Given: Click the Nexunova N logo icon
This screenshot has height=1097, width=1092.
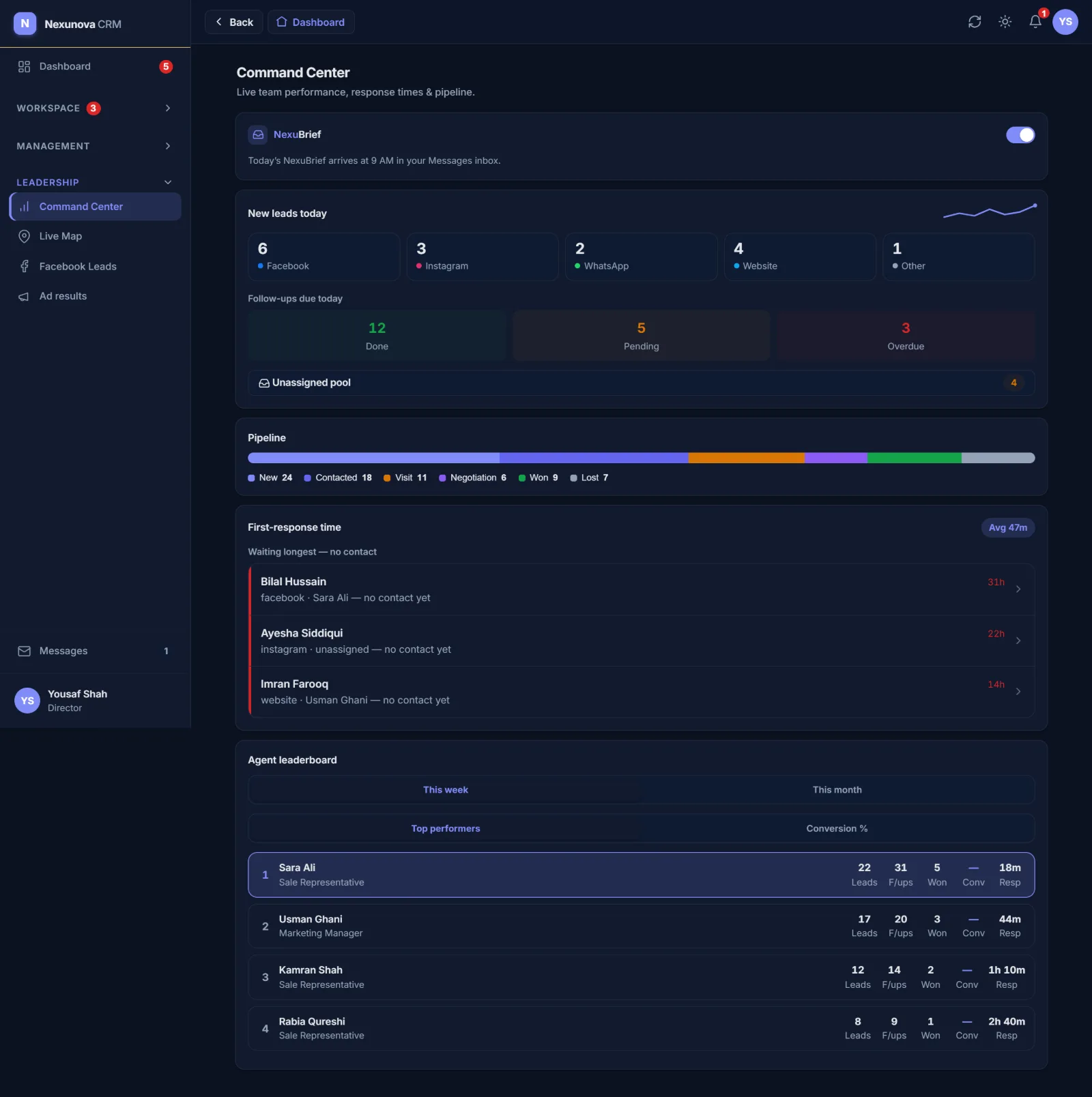Looking at the screenshot, I should coord(25,23).
